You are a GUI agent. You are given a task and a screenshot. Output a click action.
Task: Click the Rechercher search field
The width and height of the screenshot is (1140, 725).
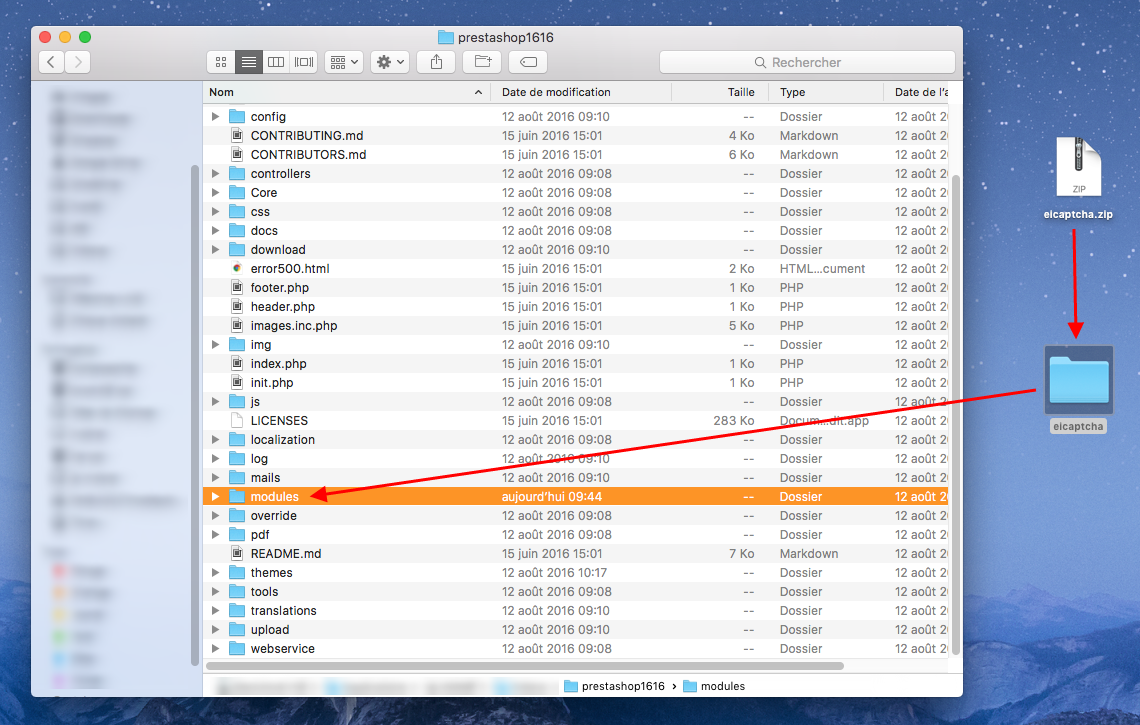807,62
